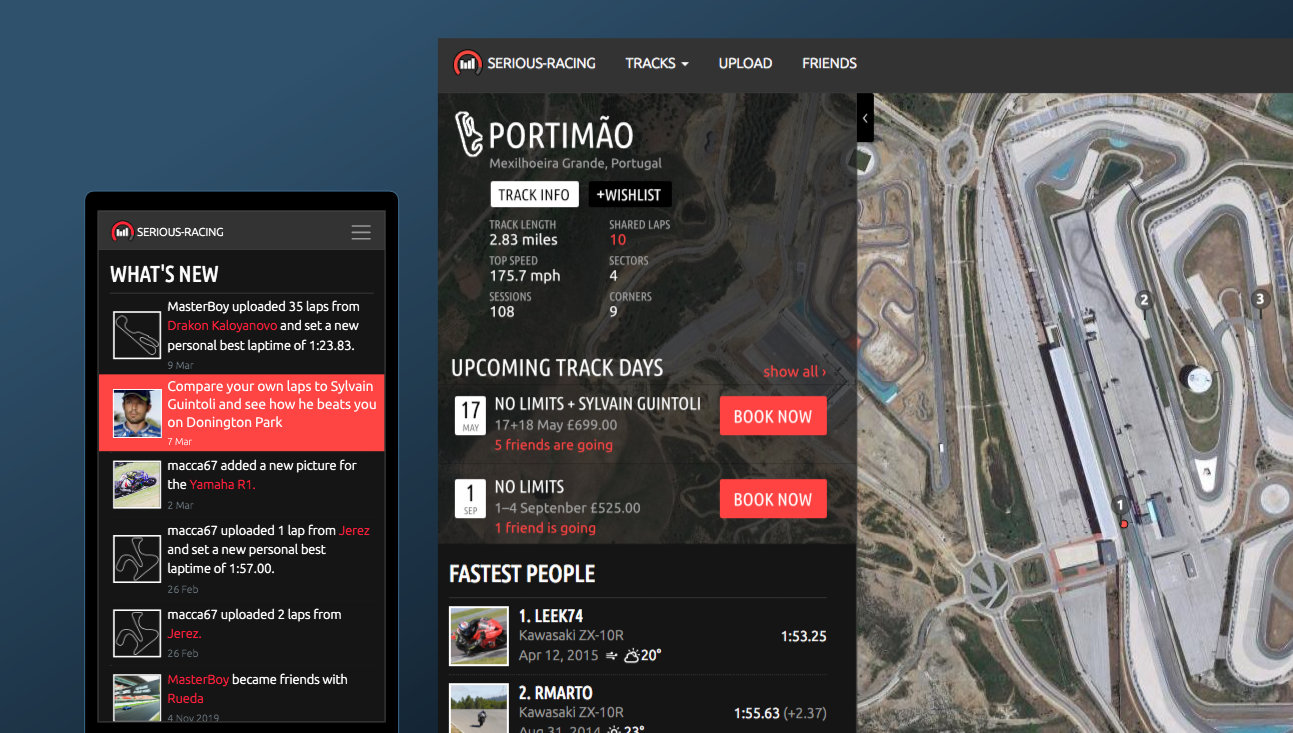Click the Jerez track icon for 1 lap upload

coord(137,558)
